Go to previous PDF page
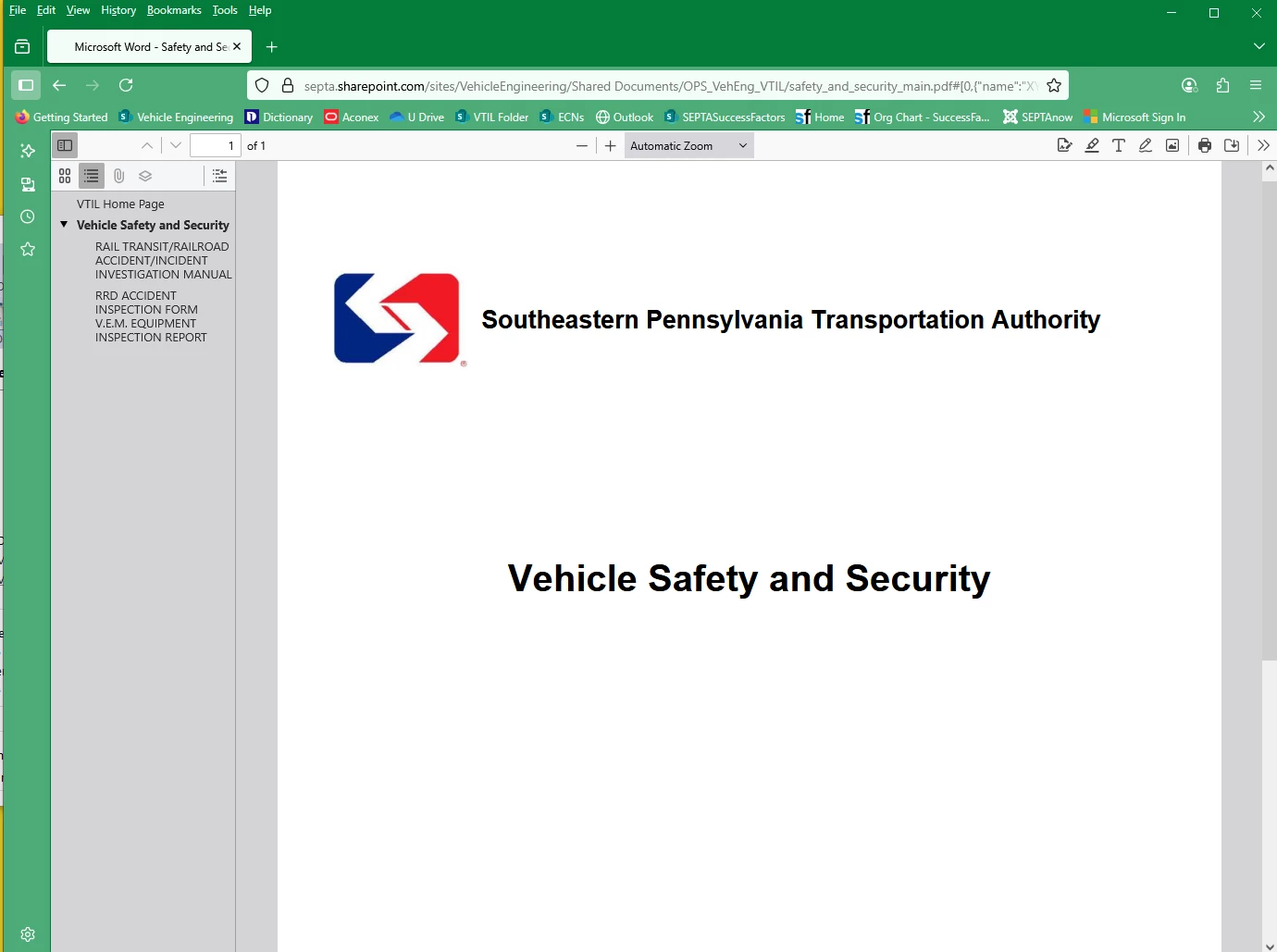The image size is (1277, 952). 147,145
